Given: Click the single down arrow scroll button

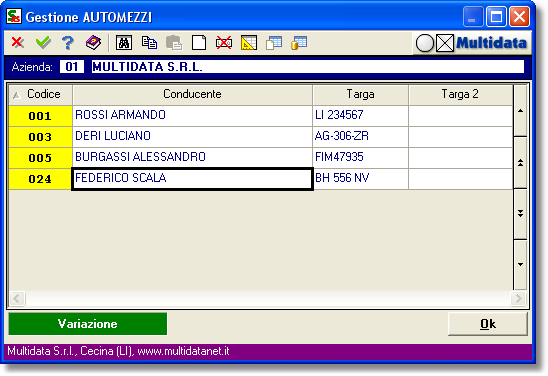Looking at the screenshot, I should click(x=520, y=265).
